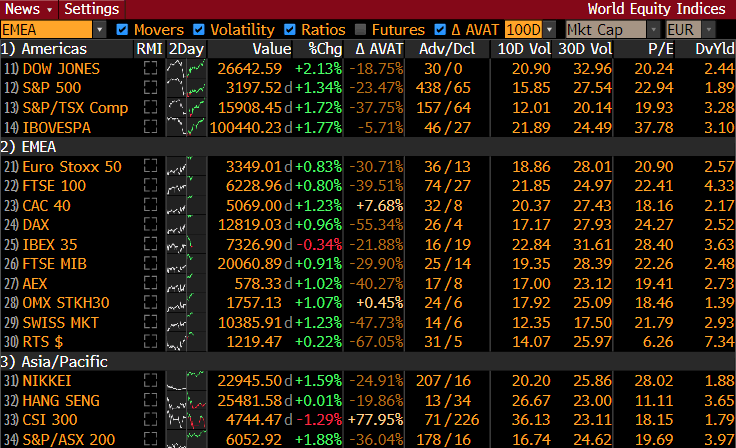Image resolution: width=736 pixels, height=448 pixels.
Task: Open the Euro Stoxx 50 index
Action: 72,167
